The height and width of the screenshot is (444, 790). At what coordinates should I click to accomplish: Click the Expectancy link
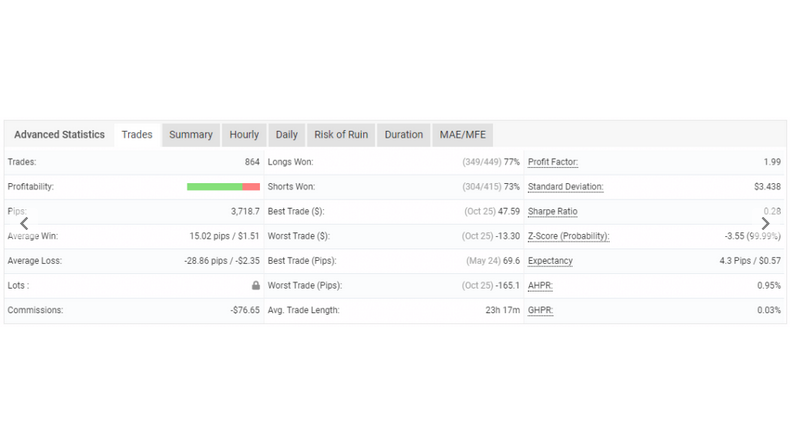point(550,261)
